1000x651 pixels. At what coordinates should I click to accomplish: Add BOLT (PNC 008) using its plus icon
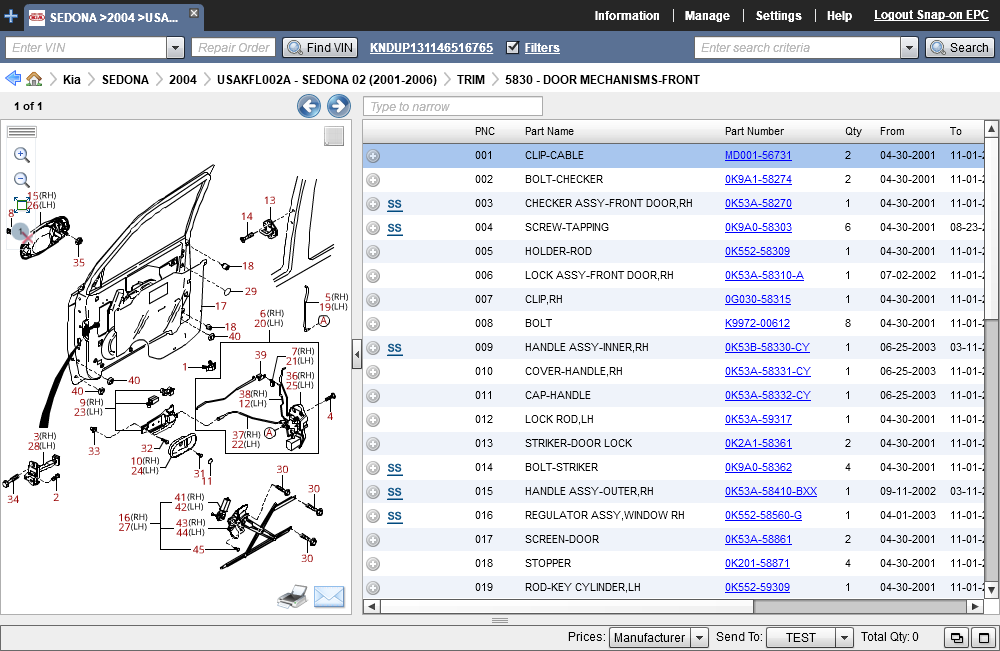coord(373,324)
